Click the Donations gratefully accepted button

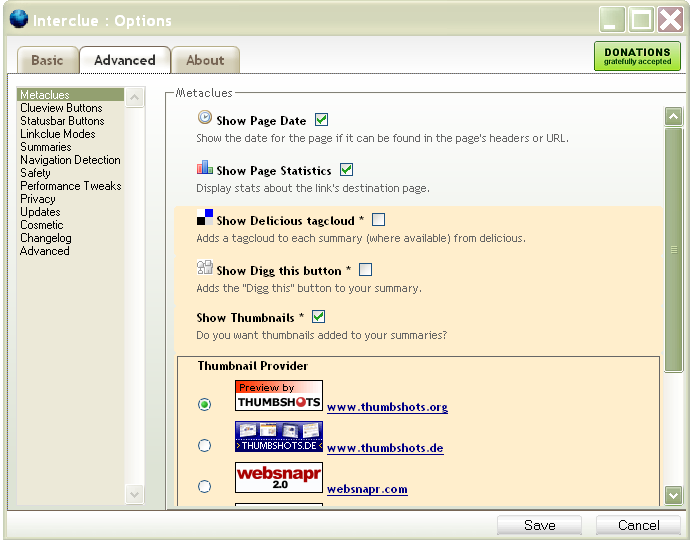click(637, 56)
